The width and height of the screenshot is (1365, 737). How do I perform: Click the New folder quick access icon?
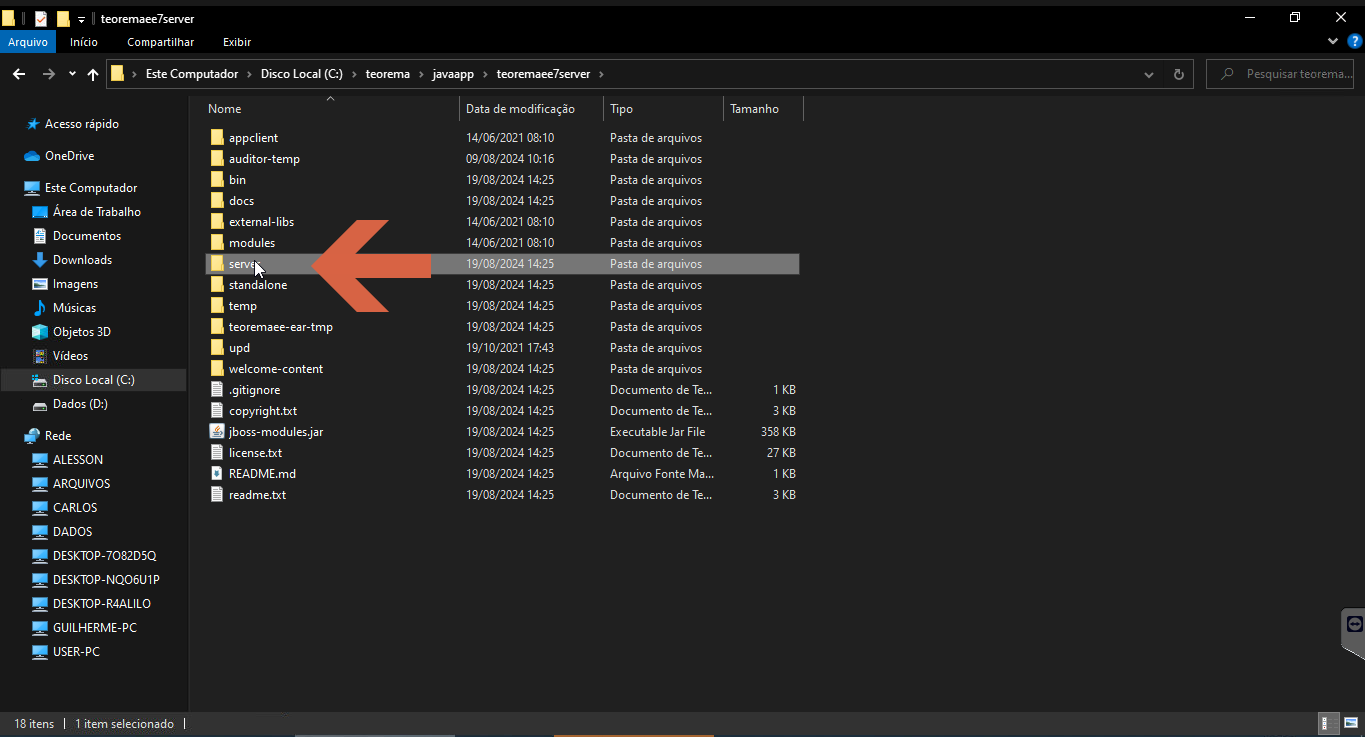[63, 18]
